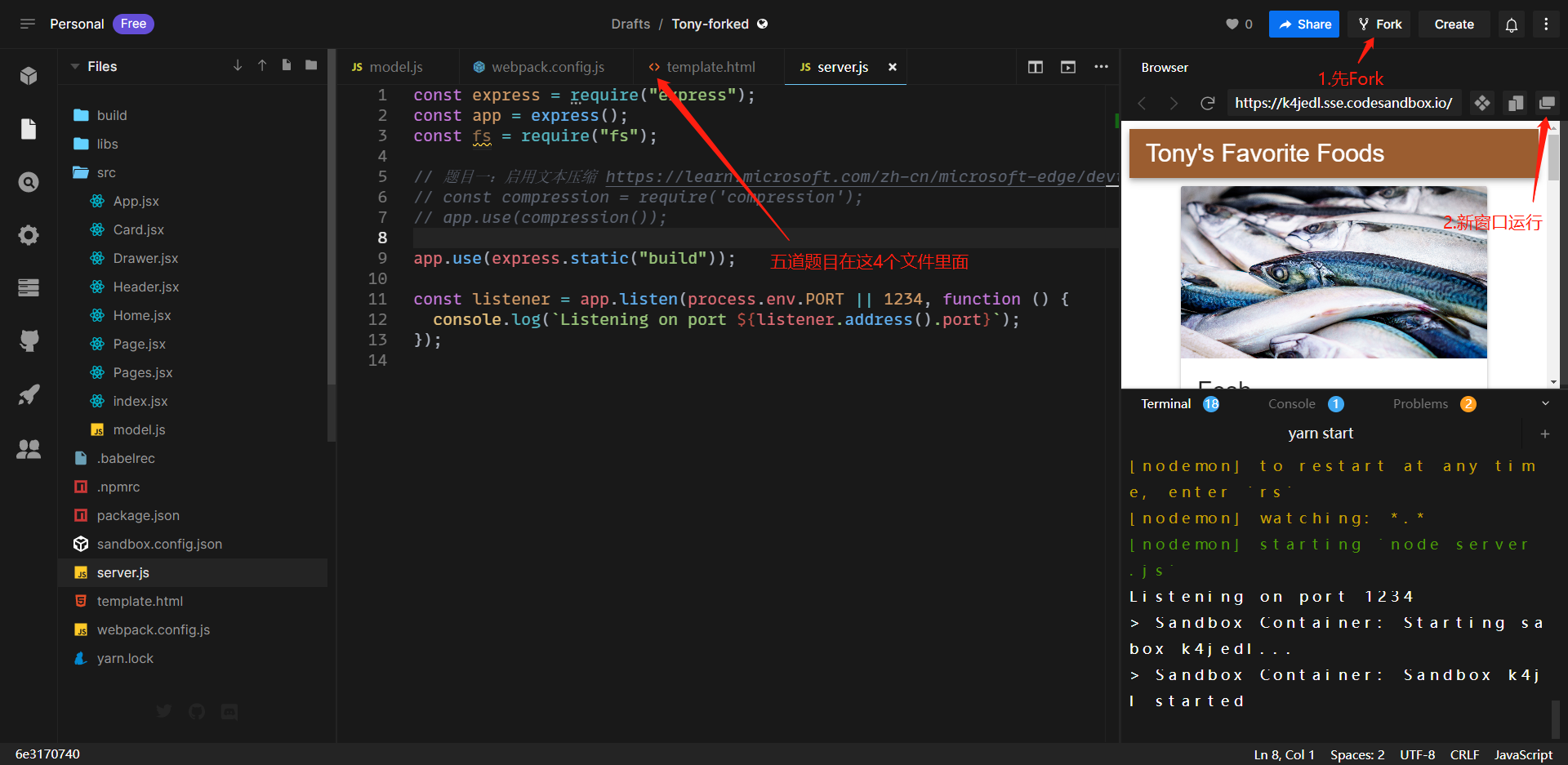Open the Server Control Panel sidebar icon
Viewport: 1568px width, 765px height.
point(29,287)
